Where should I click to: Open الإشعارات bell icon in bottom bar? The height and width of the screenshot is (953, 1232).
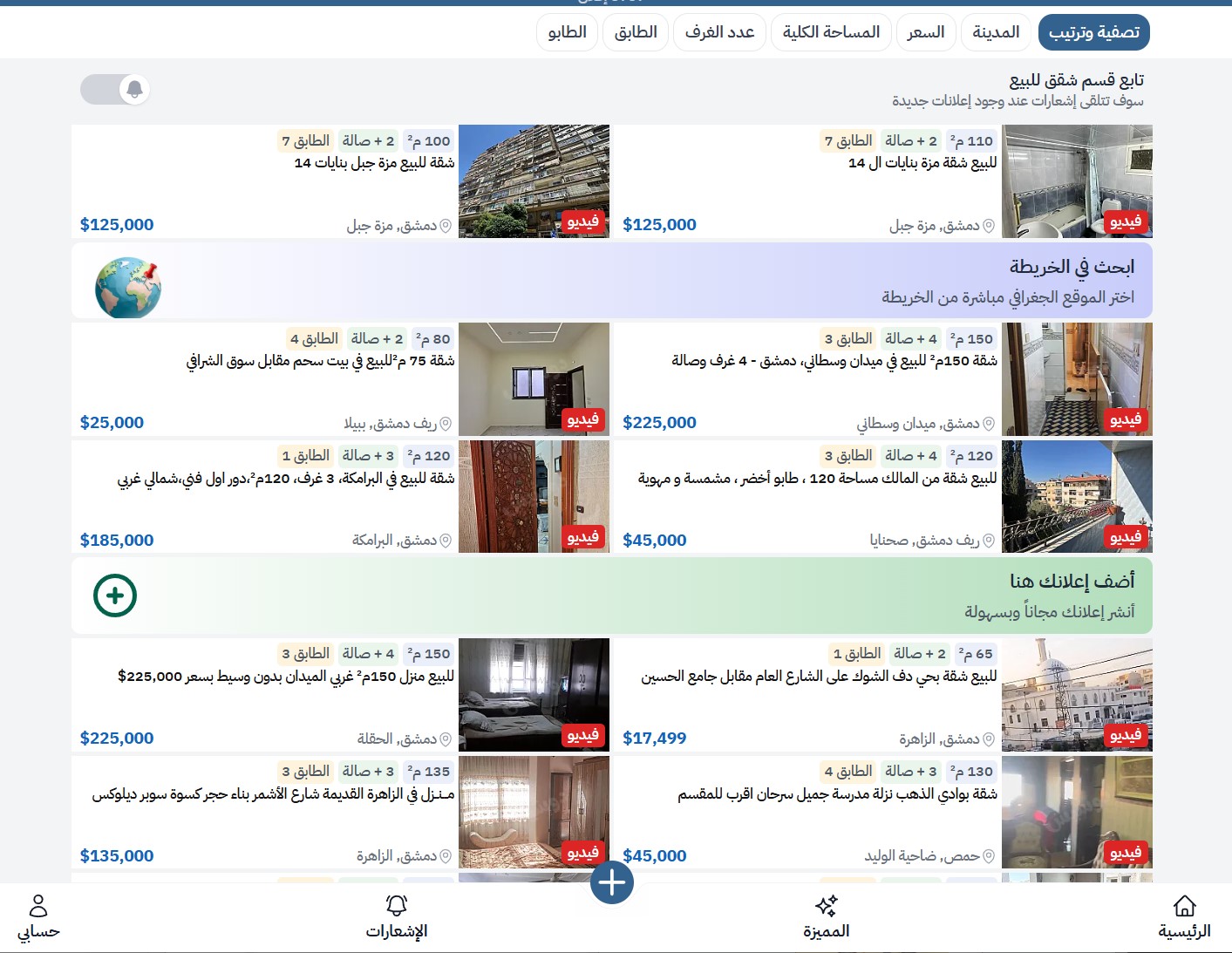coord(397,906)
